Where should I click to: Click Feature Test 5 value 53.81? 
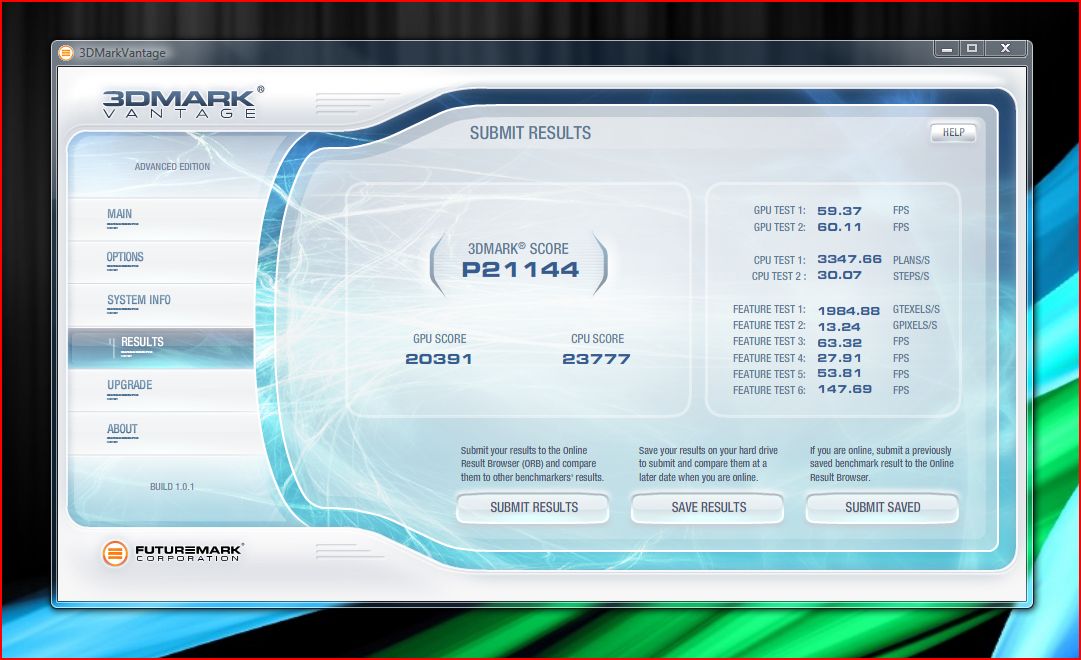(x=839, y=373)
